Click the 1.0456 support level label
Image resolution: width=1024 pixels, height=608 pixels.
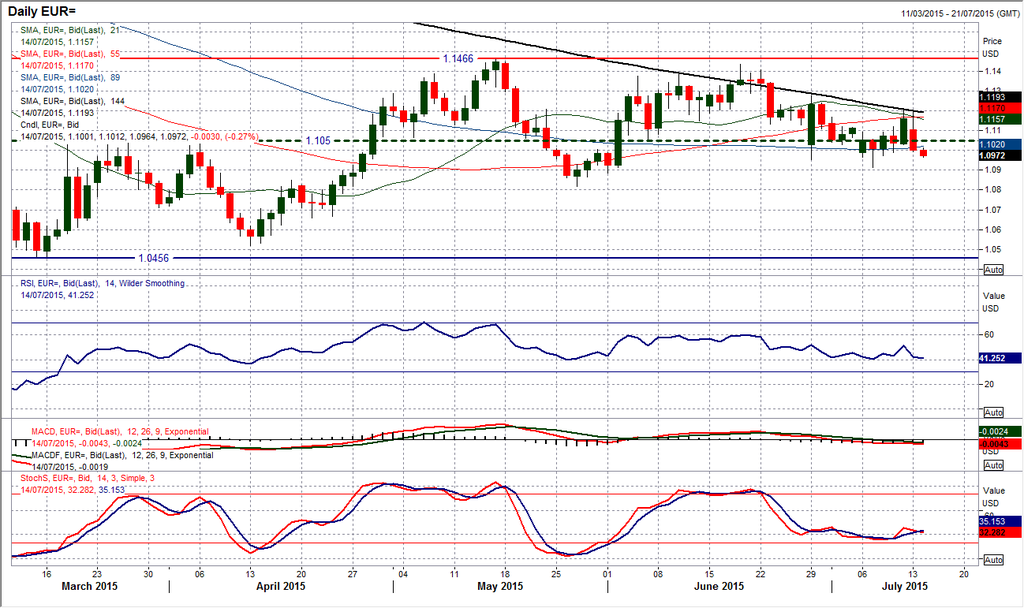(153, 258)
